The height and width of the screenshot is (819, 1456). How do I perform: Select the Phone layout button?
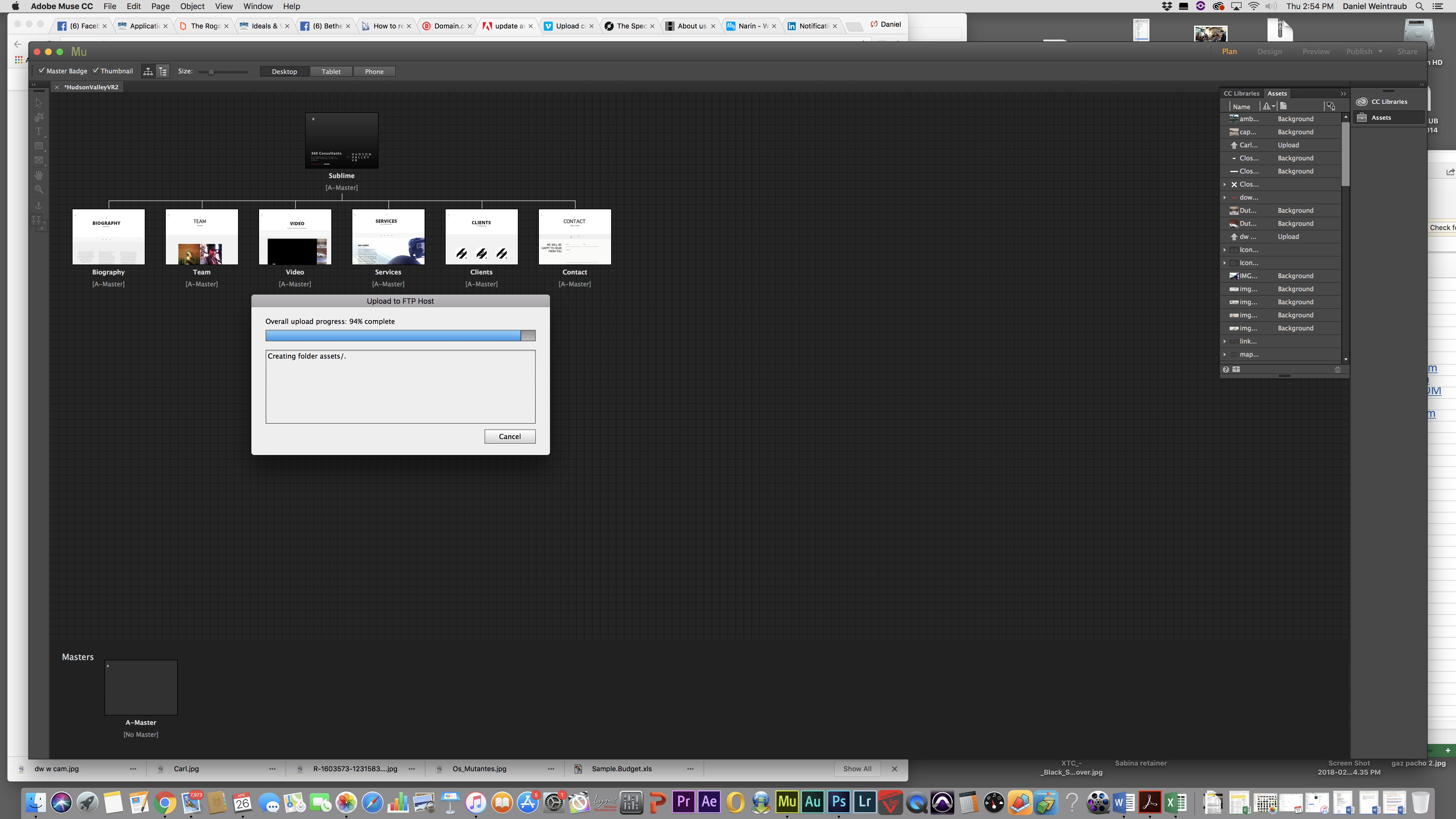pyautogui.click(x=374, y=72)
